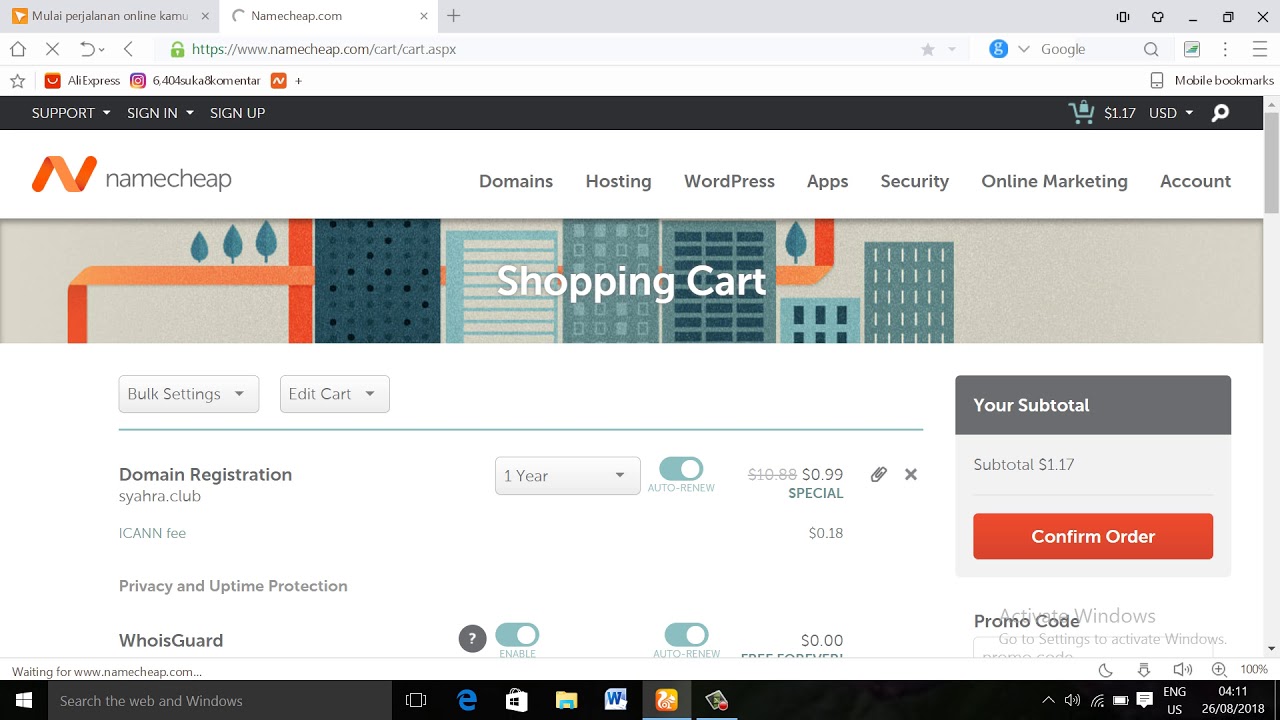
Task: Click the Namecheap logo
Action: 131,176
